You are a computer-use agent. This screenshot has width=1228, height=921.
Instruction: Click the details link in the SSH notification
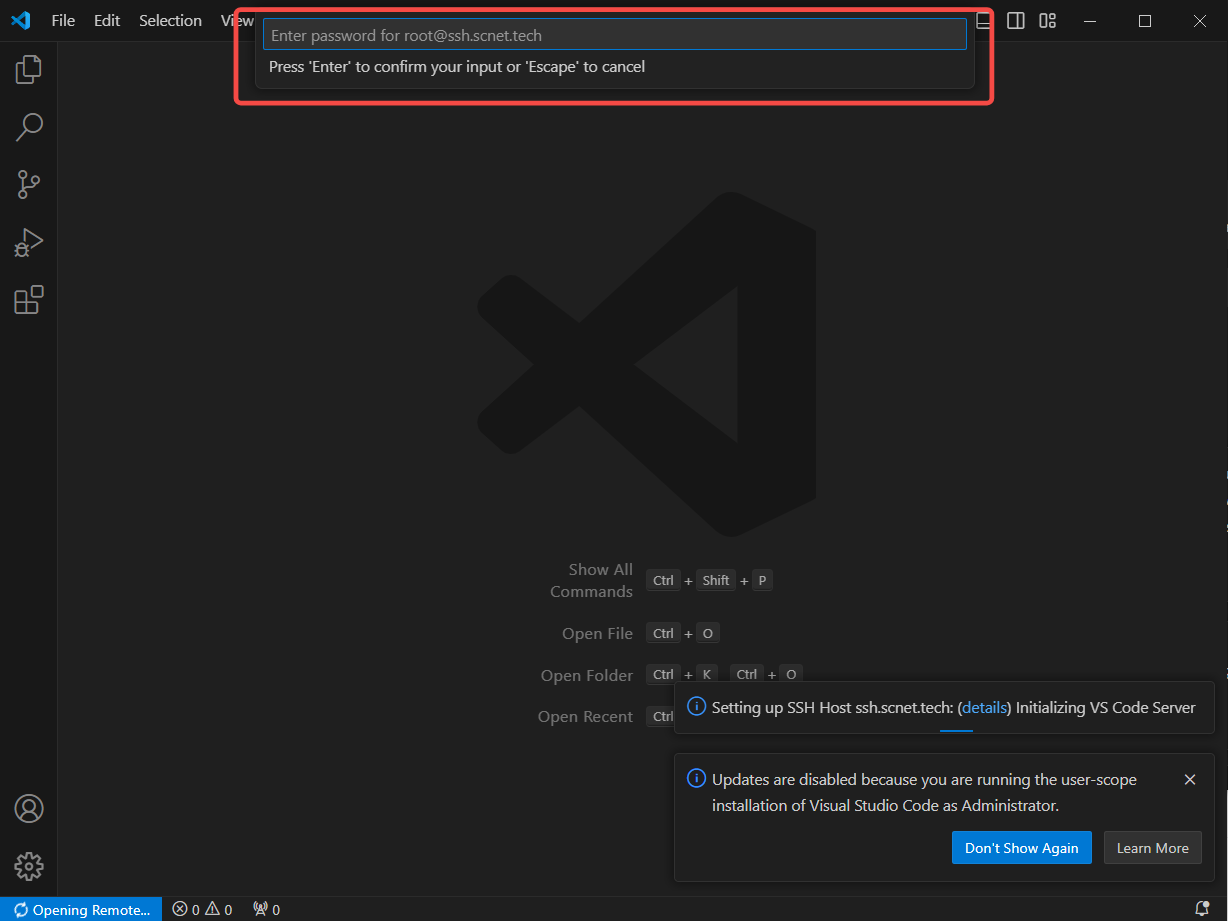click(x=984, y=707)
